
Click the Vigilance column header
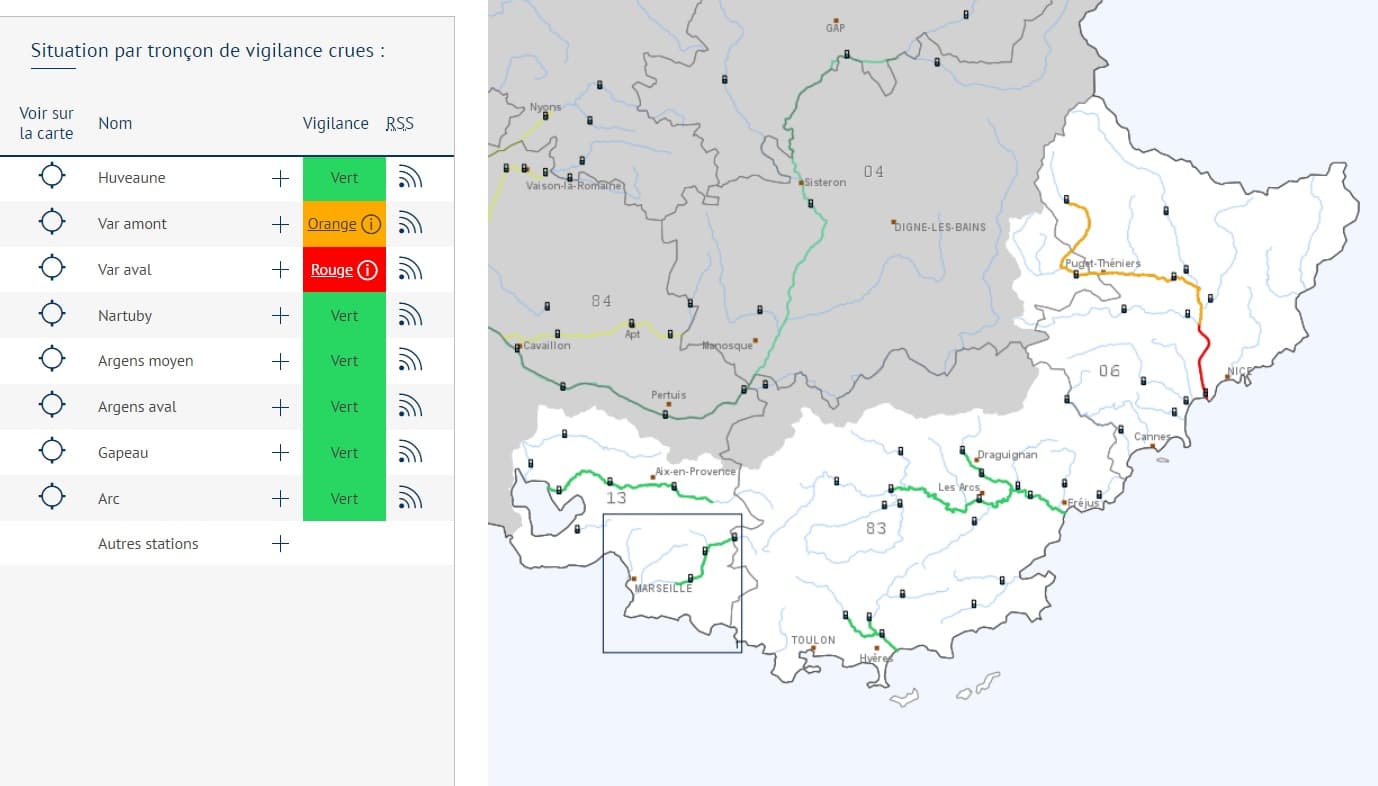click(336, 123)
